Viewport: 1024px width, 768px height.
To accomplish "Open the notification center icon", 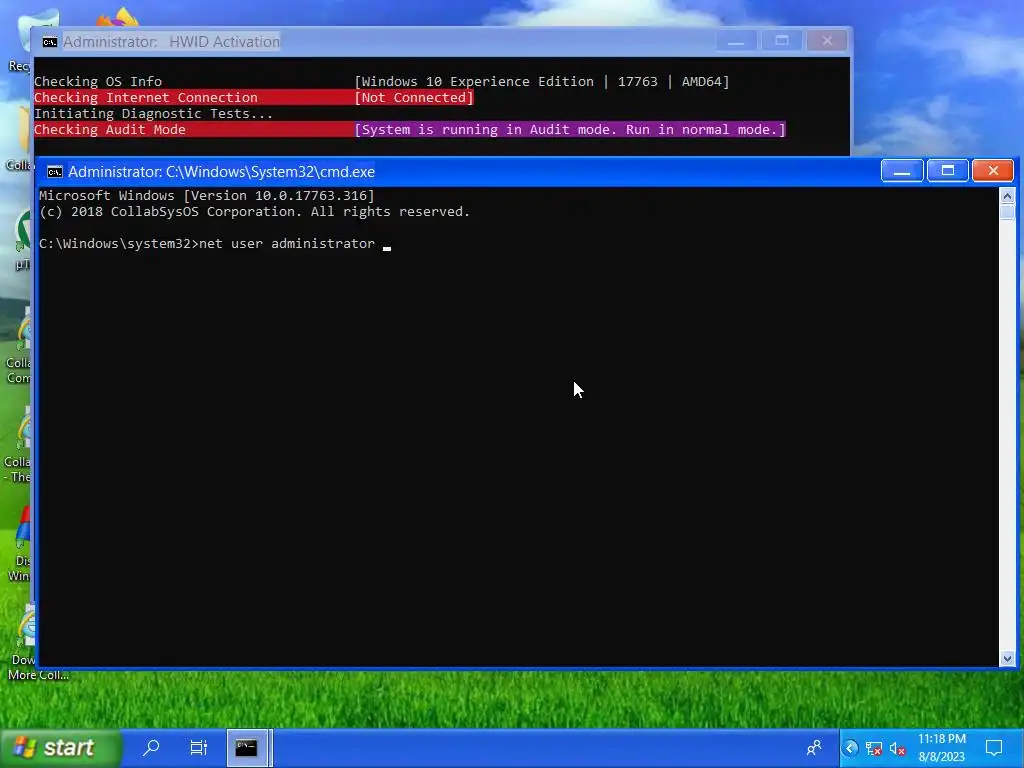I will click(994, 748).
